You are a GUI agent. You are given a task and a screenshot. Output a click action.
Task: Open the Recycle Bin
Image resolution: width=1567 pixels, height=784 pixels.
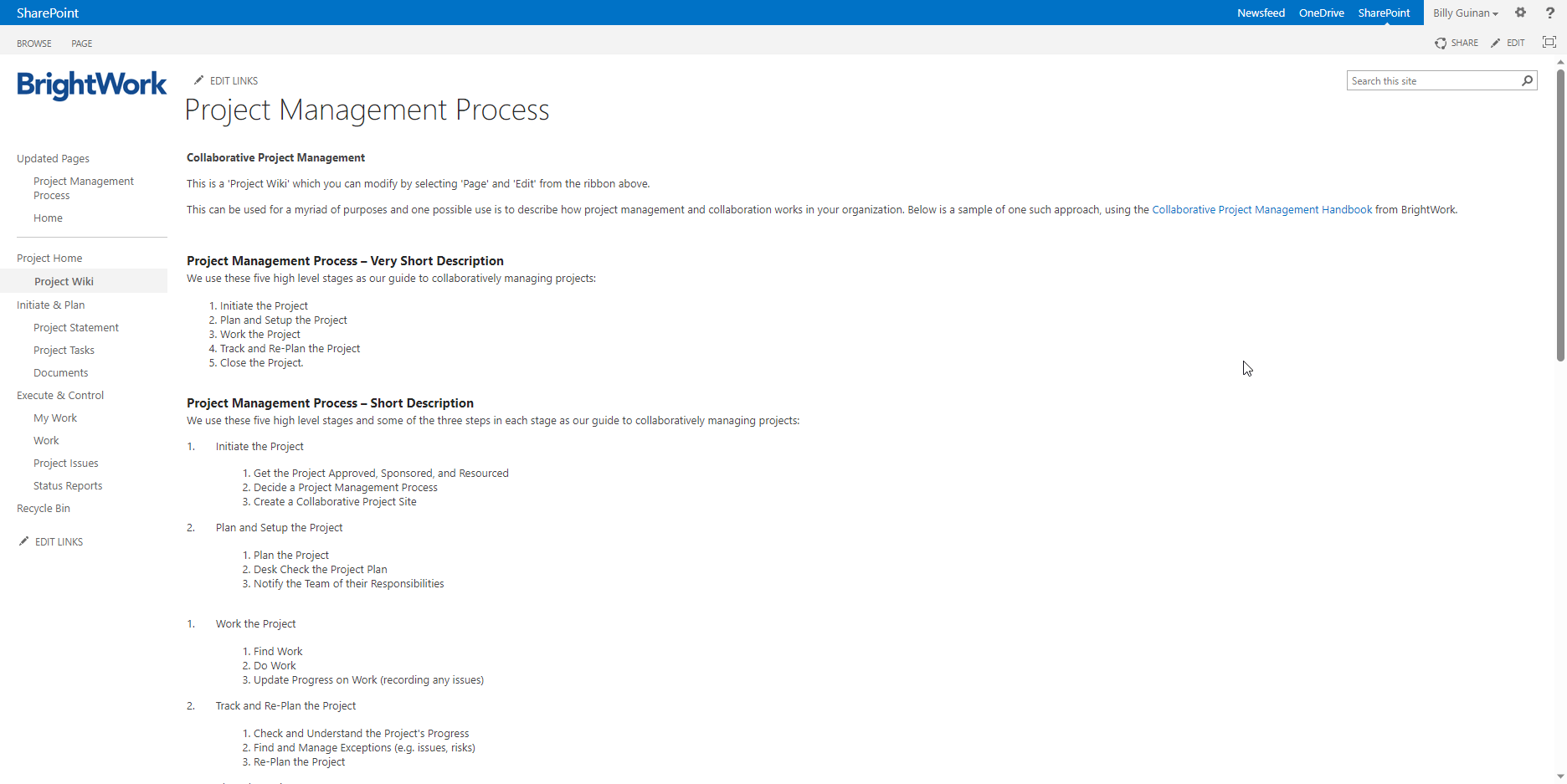43,508
